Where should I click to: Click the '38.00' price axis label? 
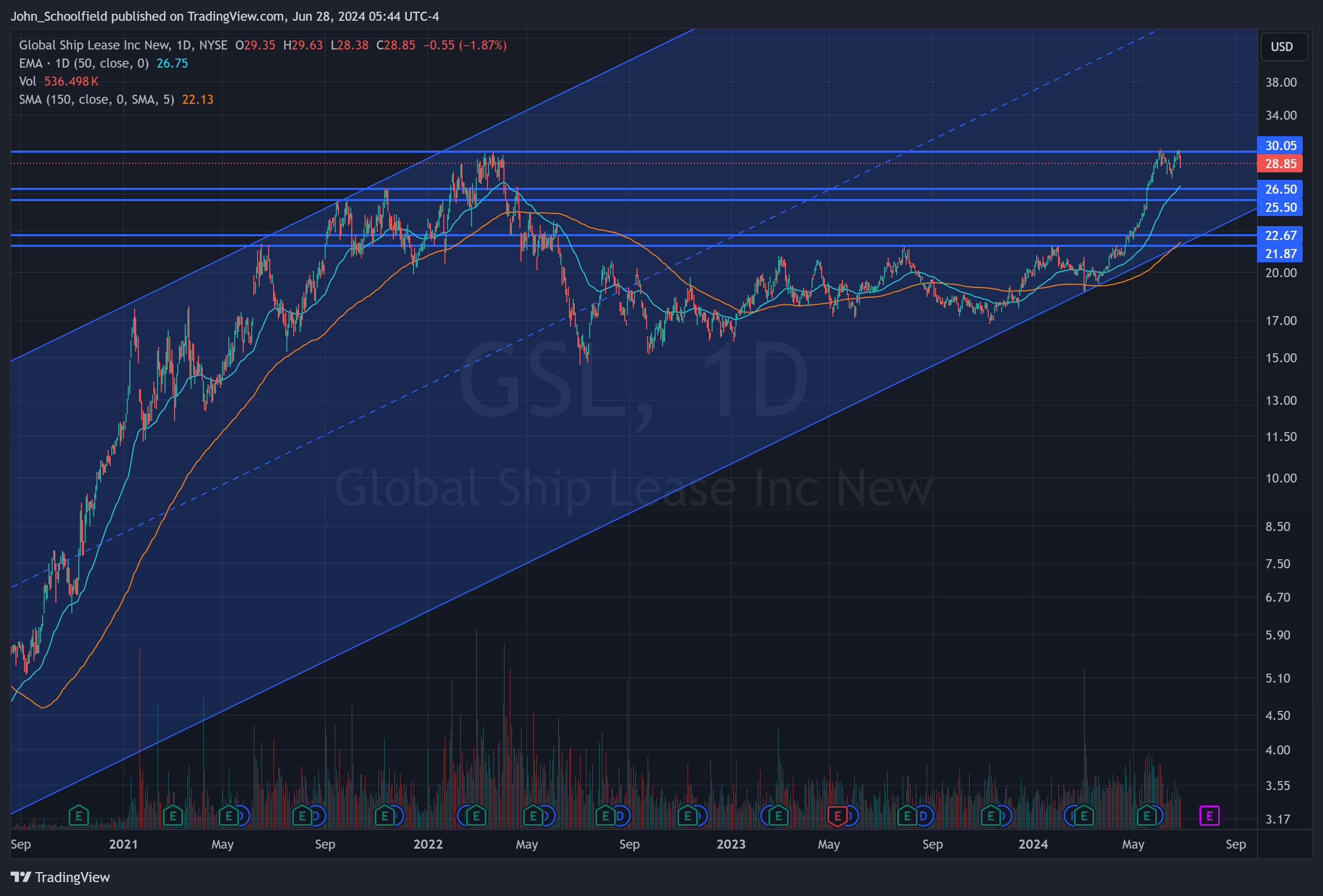coord(1281,82)
